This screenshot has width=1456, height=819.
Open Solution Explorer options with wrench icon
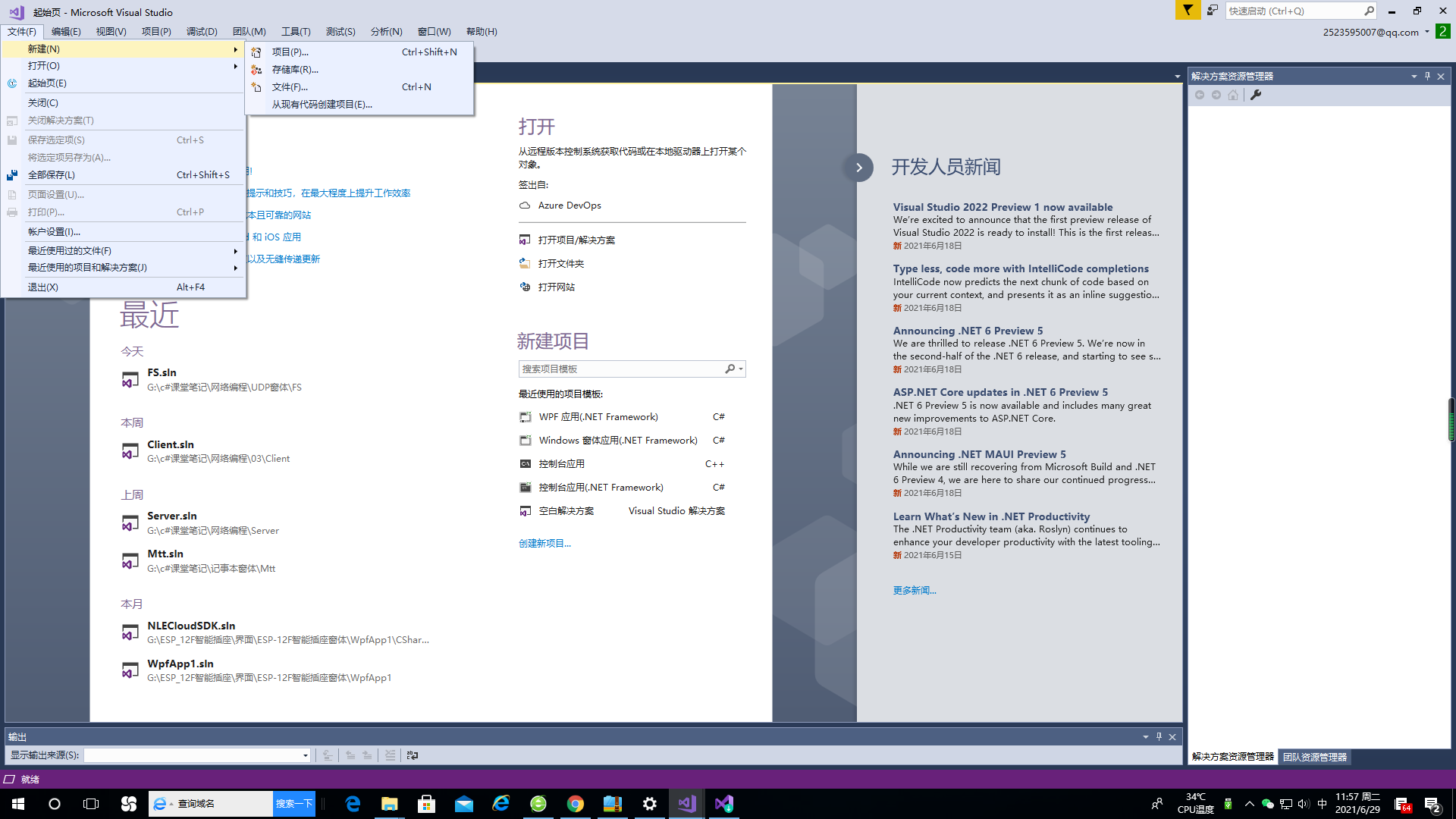1257,95
